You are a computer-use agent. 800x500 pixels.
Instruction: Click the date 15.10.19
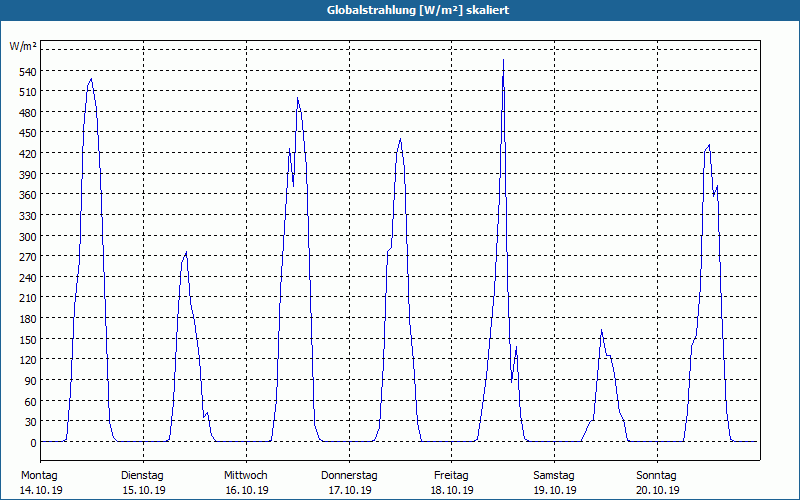pos(144,490)
